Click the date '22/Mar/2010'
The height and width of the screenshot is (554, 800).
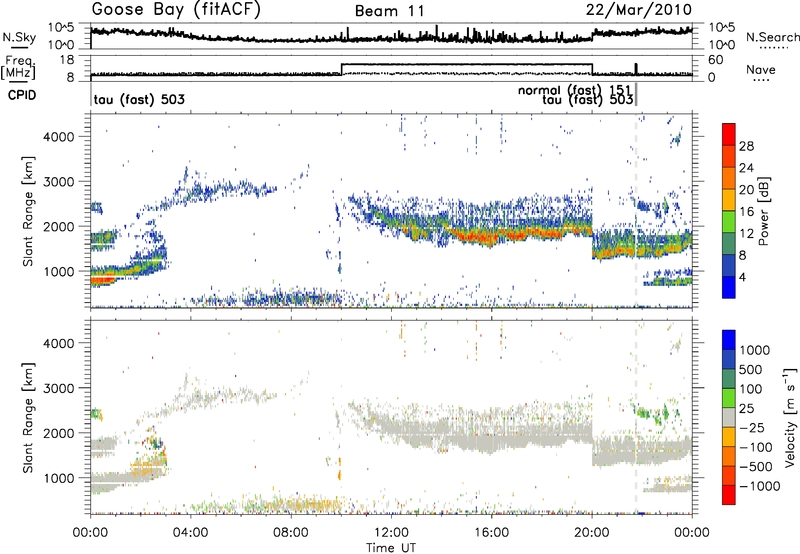639,10
